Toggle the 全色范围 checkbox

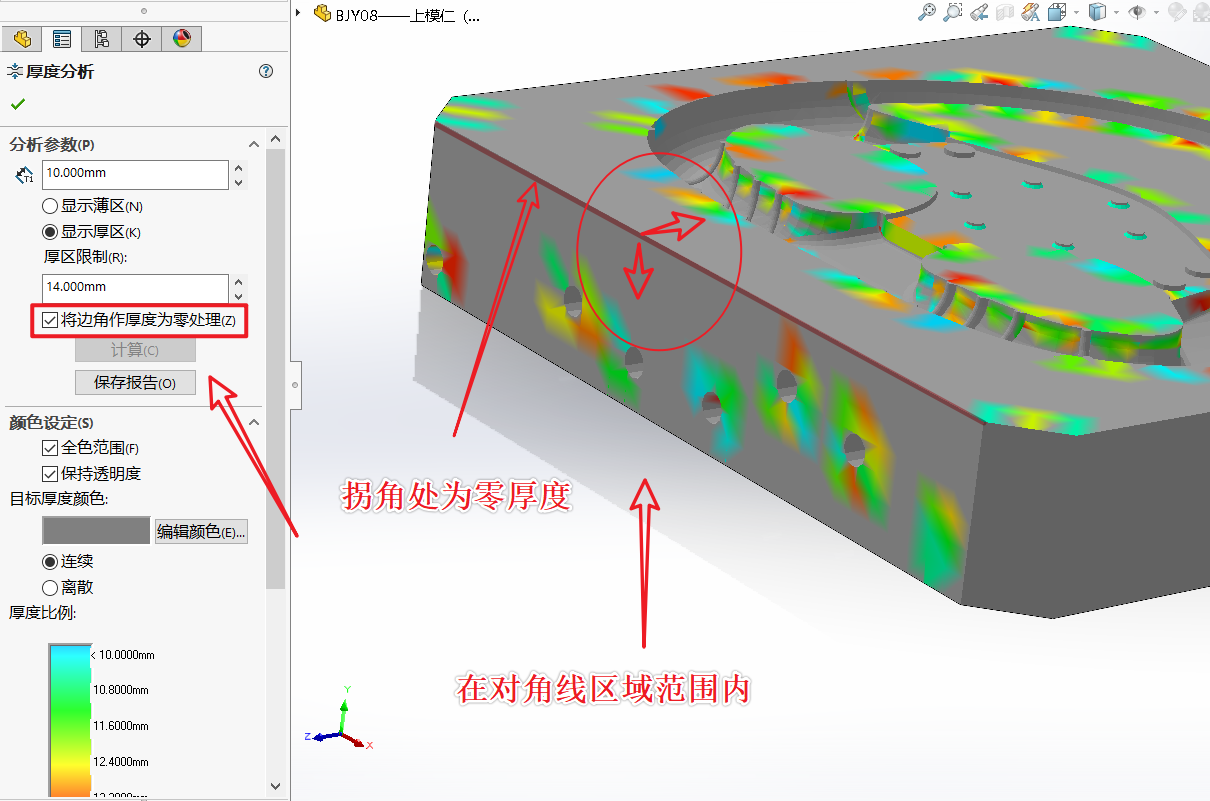tap(50, 448)
